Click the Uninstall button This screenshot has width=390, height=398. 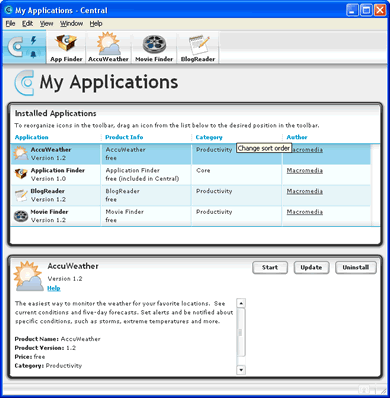click(356, 268)
